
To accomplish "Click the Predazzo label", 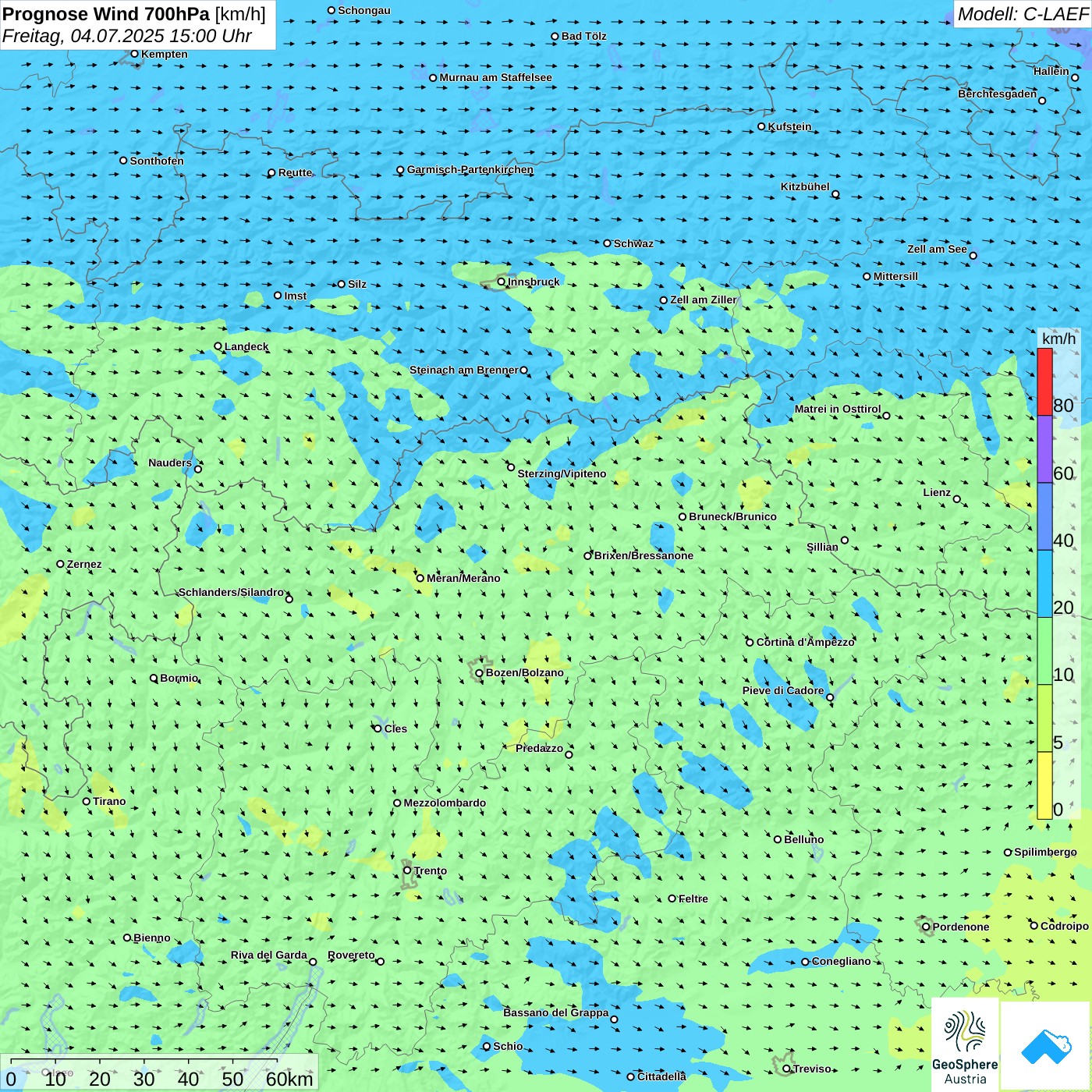I will pos(540,748).
